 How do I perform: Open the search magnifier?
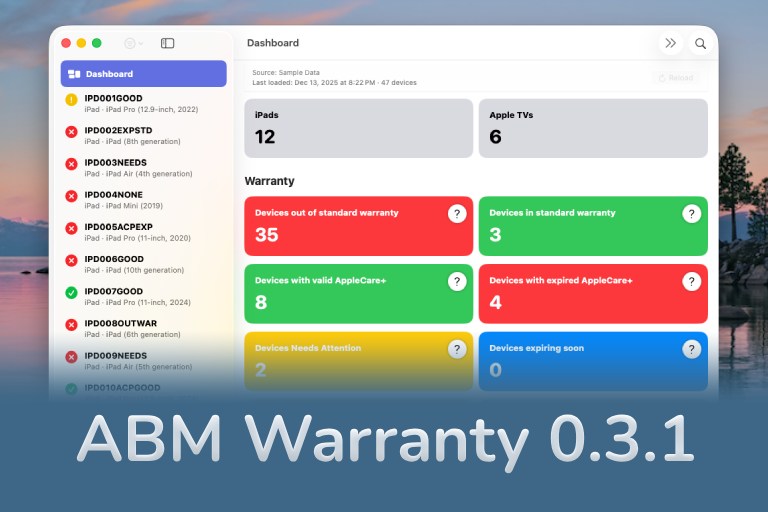pos(700,44)
